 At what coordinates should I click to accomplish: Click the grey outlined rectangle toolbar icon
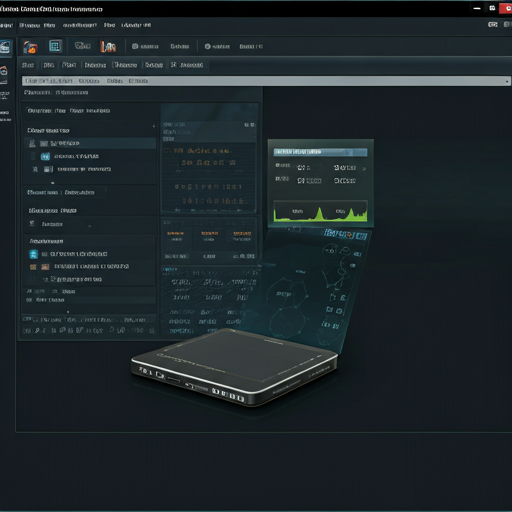tap(82, 46)
